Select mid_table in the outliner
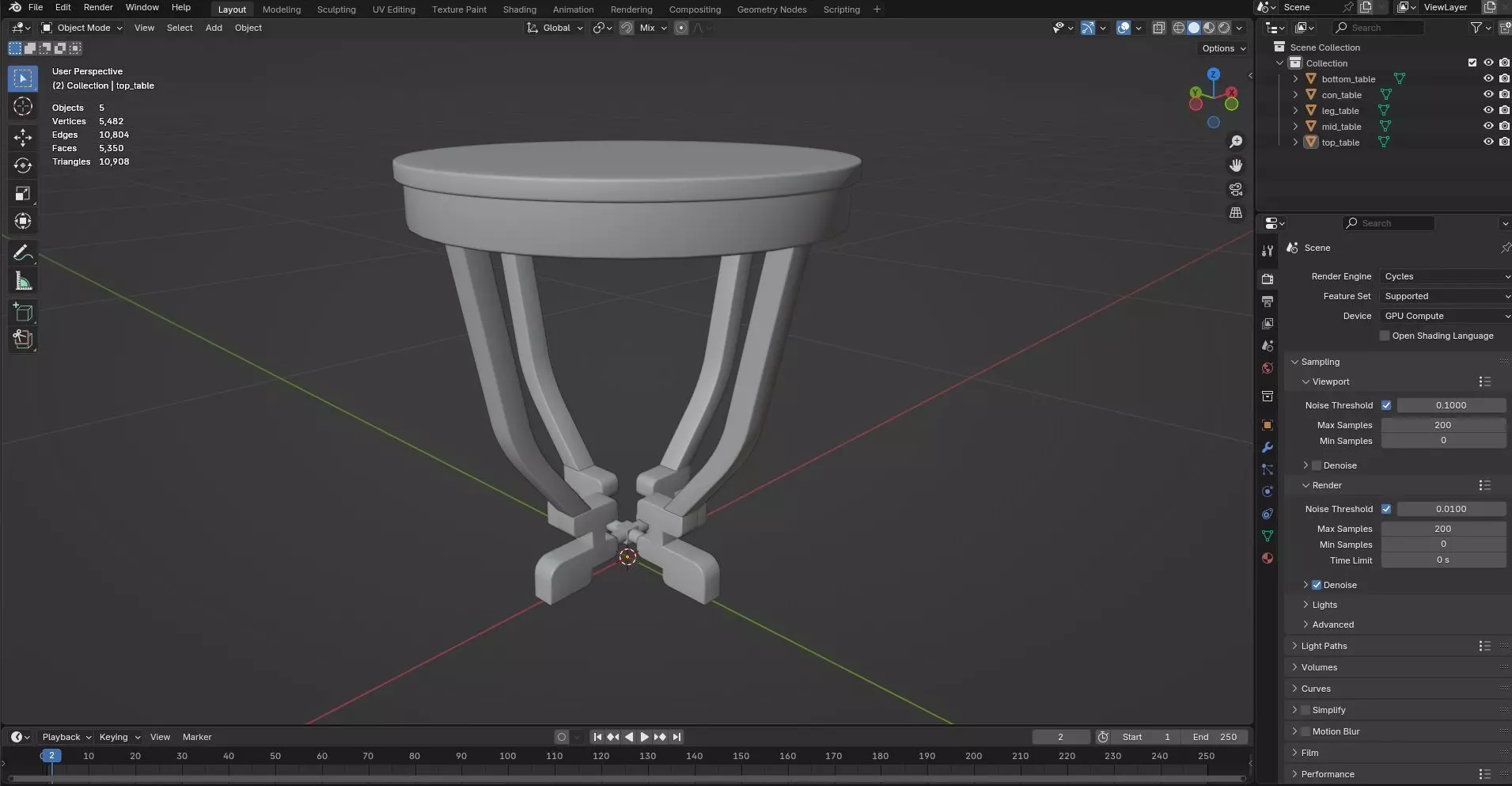 [x=1341, y=127]
